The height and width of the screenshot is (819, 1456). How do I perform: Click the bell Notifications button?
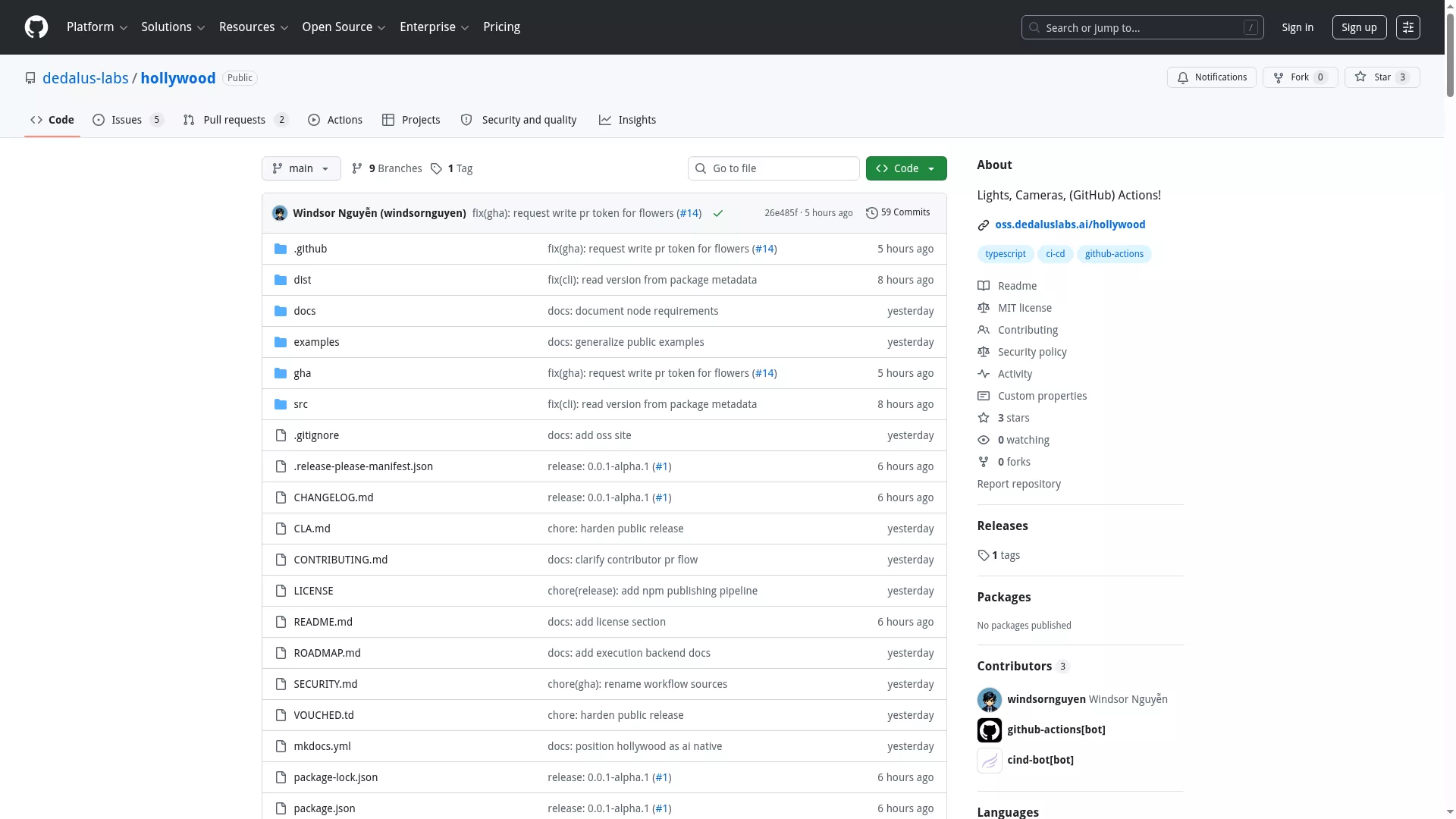[x=1212, y=77]
